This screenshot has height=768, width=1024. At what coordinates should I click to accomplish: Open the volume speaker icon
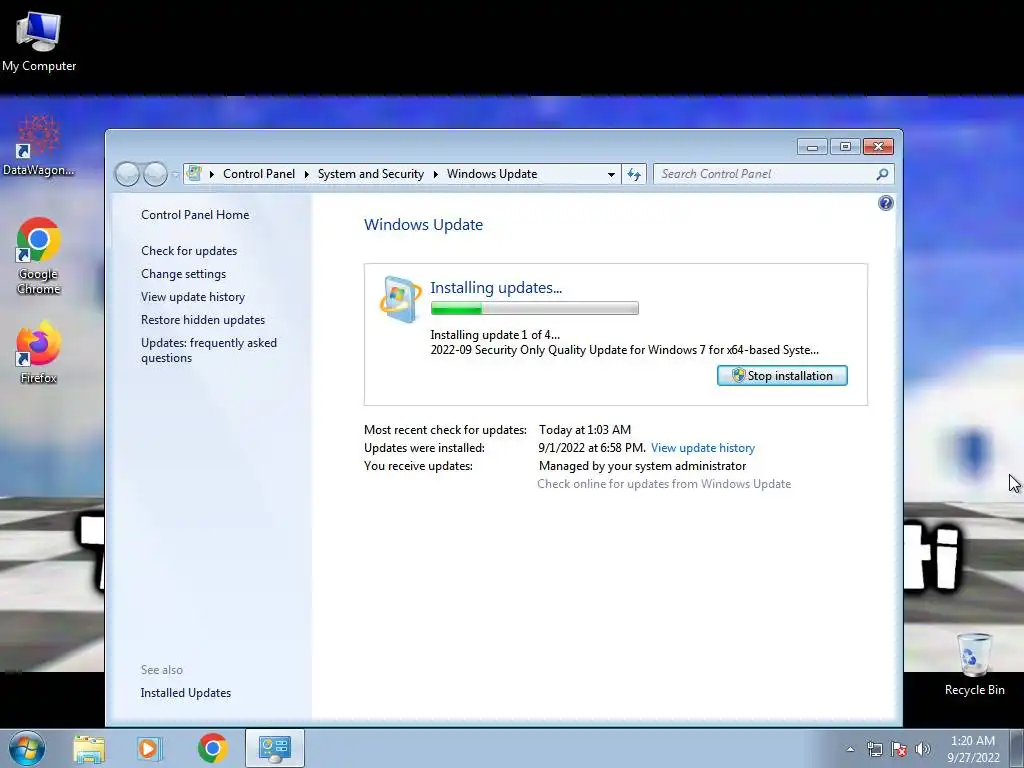(x=923, y=749)
